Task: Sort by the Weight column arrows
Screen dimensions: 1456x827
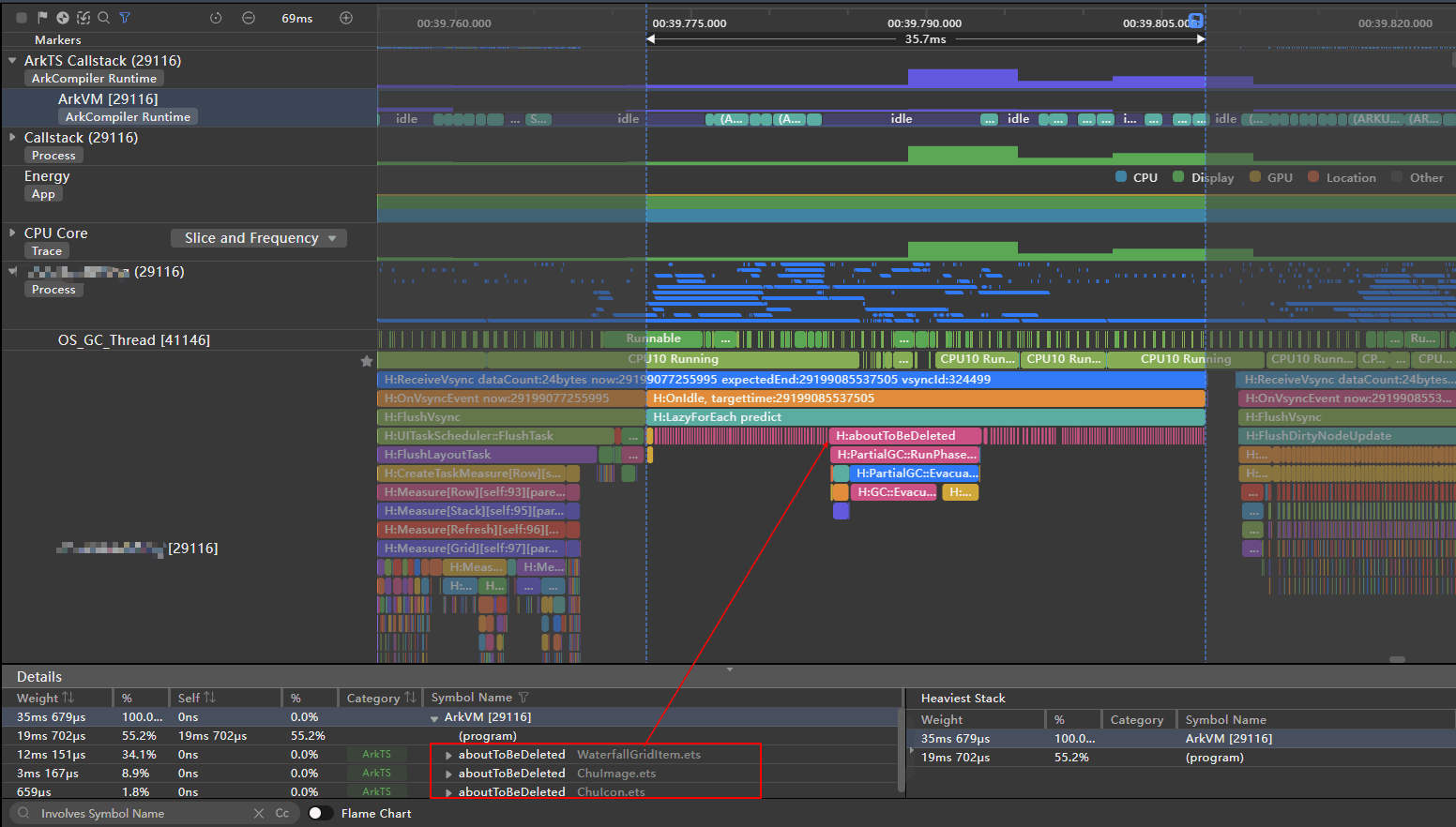Action: 68,698
